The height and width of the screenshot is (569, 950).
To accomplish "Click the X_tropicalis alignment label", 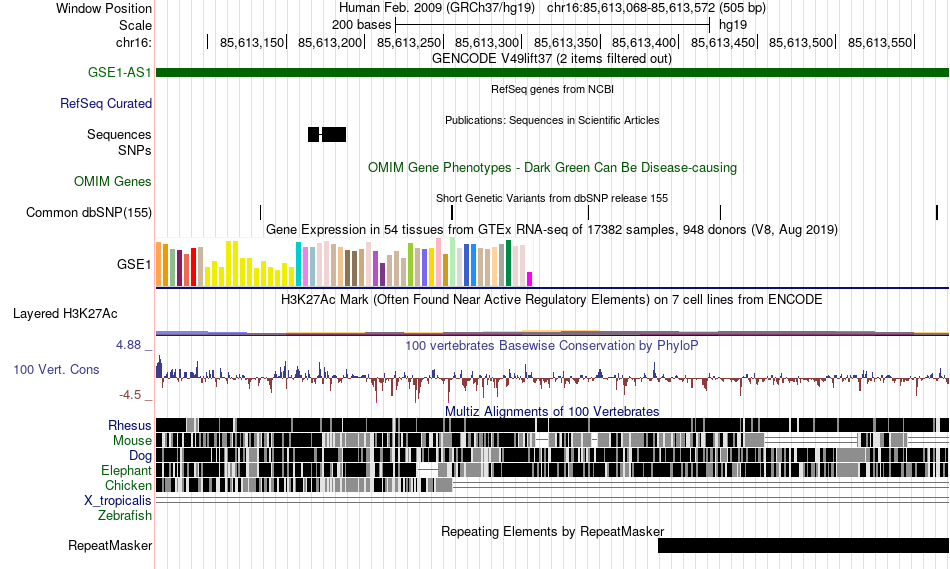I will (118, 501).
